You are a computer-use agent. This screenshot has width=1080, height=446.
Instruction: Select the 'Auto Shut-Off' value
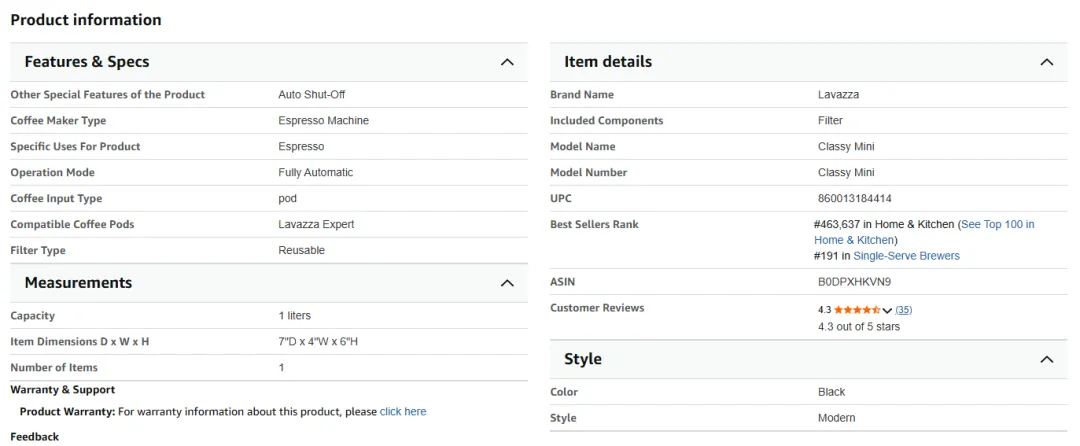pyautogui.click(x=311, y=94)
